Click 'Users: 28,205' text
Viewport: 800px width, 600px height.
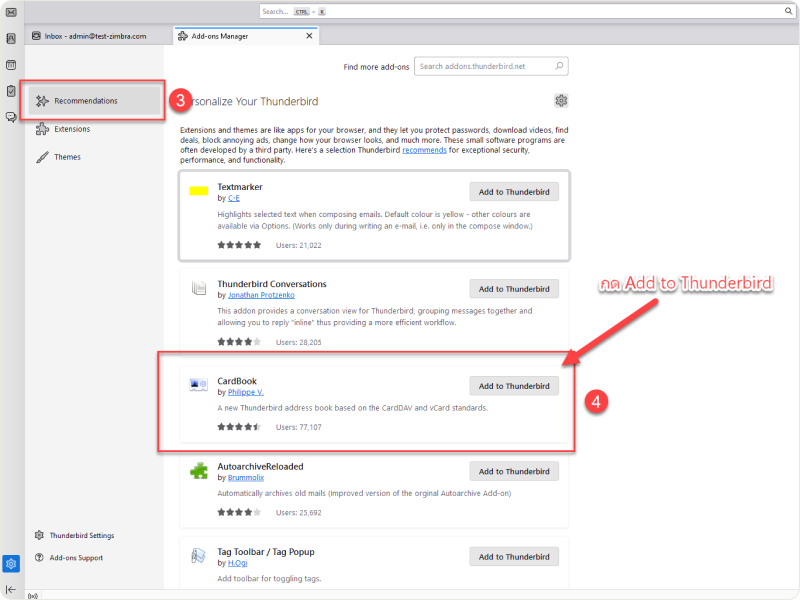298,342
